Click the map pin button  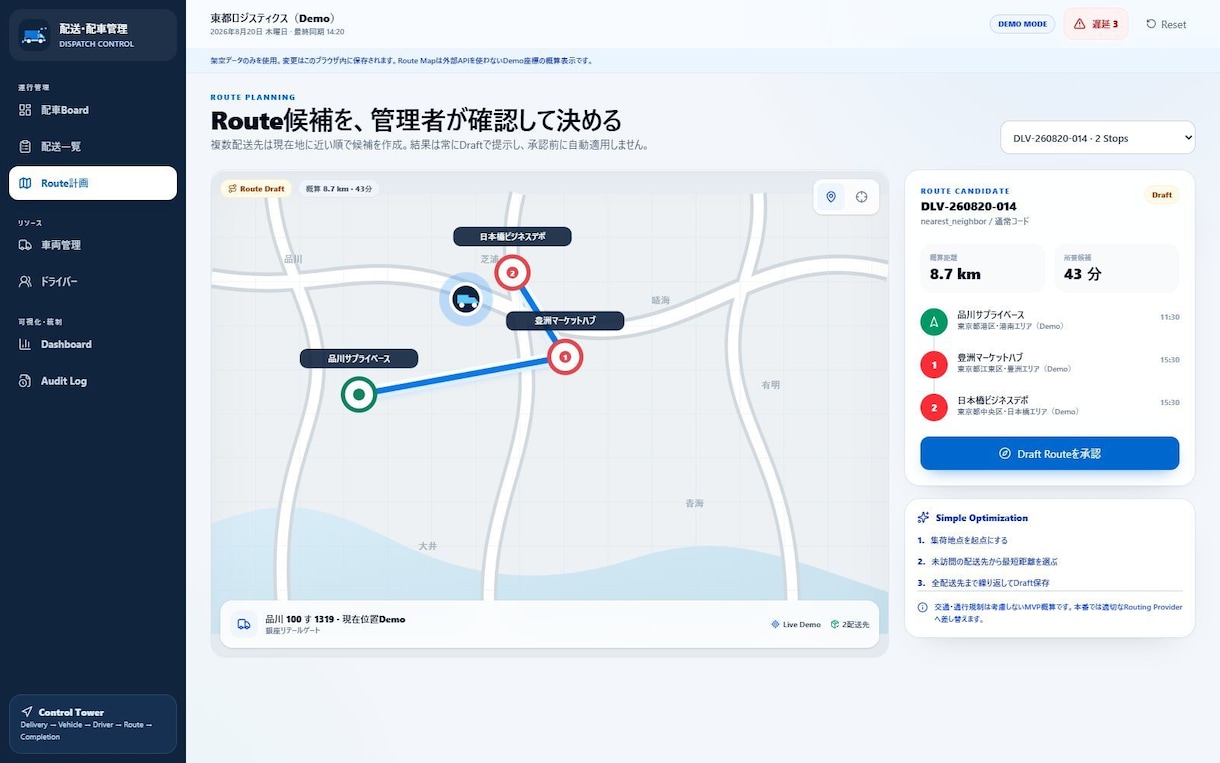pos(831,197)
